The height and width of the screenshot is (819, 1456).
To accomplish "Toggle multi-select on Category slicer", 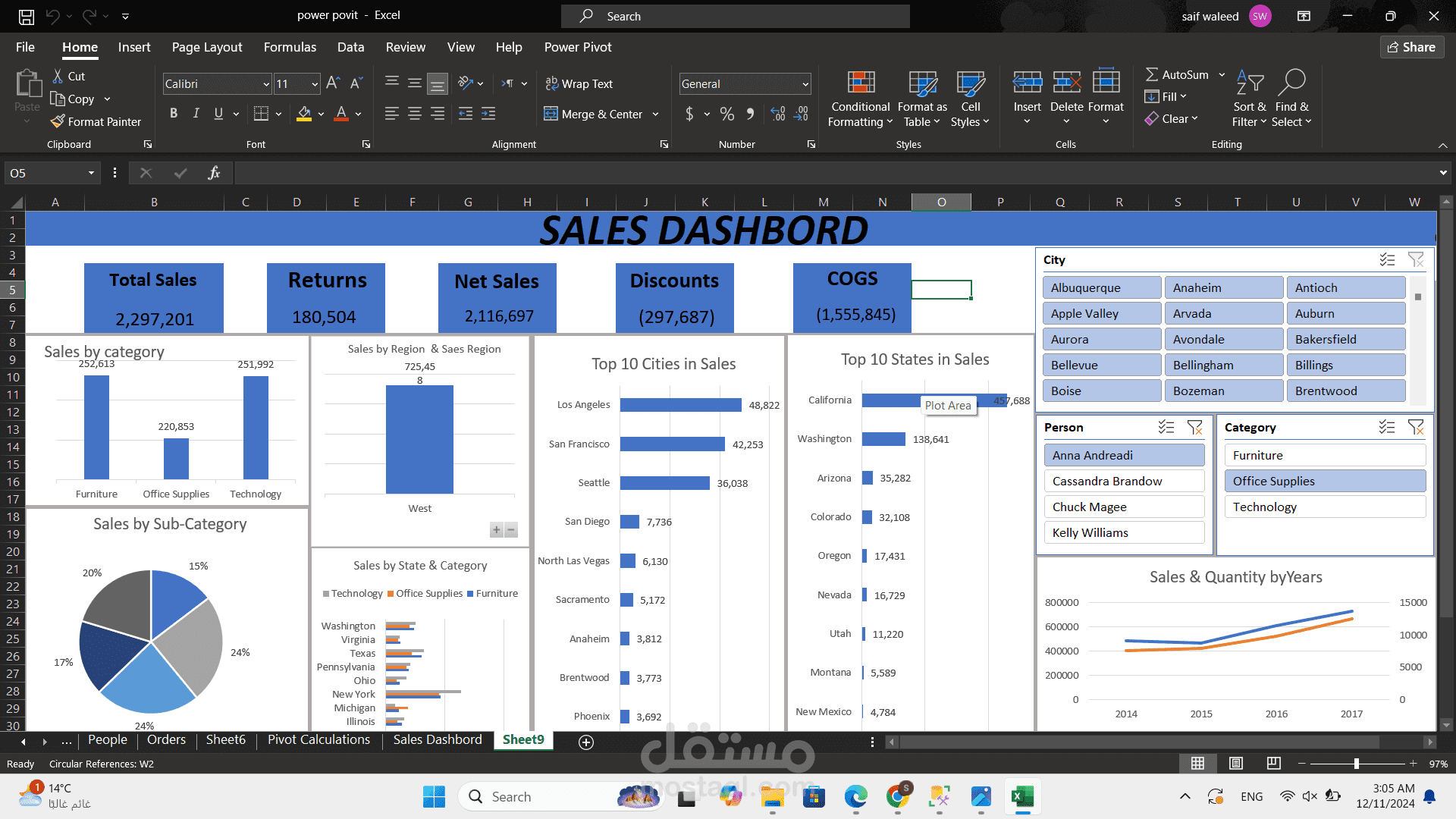I will pyautogui.click(x=1387, y=428).
